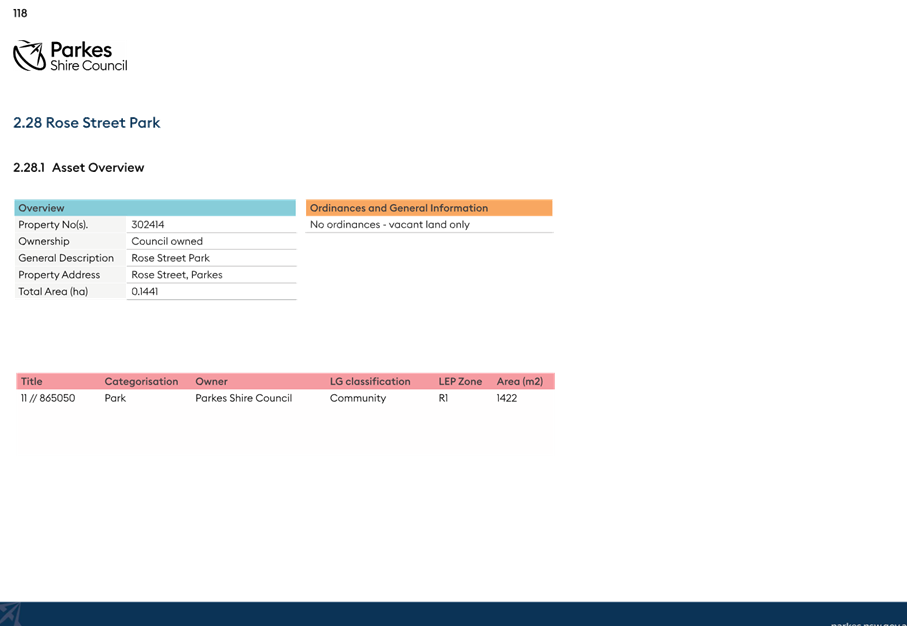Click the watermark icon in the footer bar
Screen dimensions: 907x626
click(x=10, y=614)
